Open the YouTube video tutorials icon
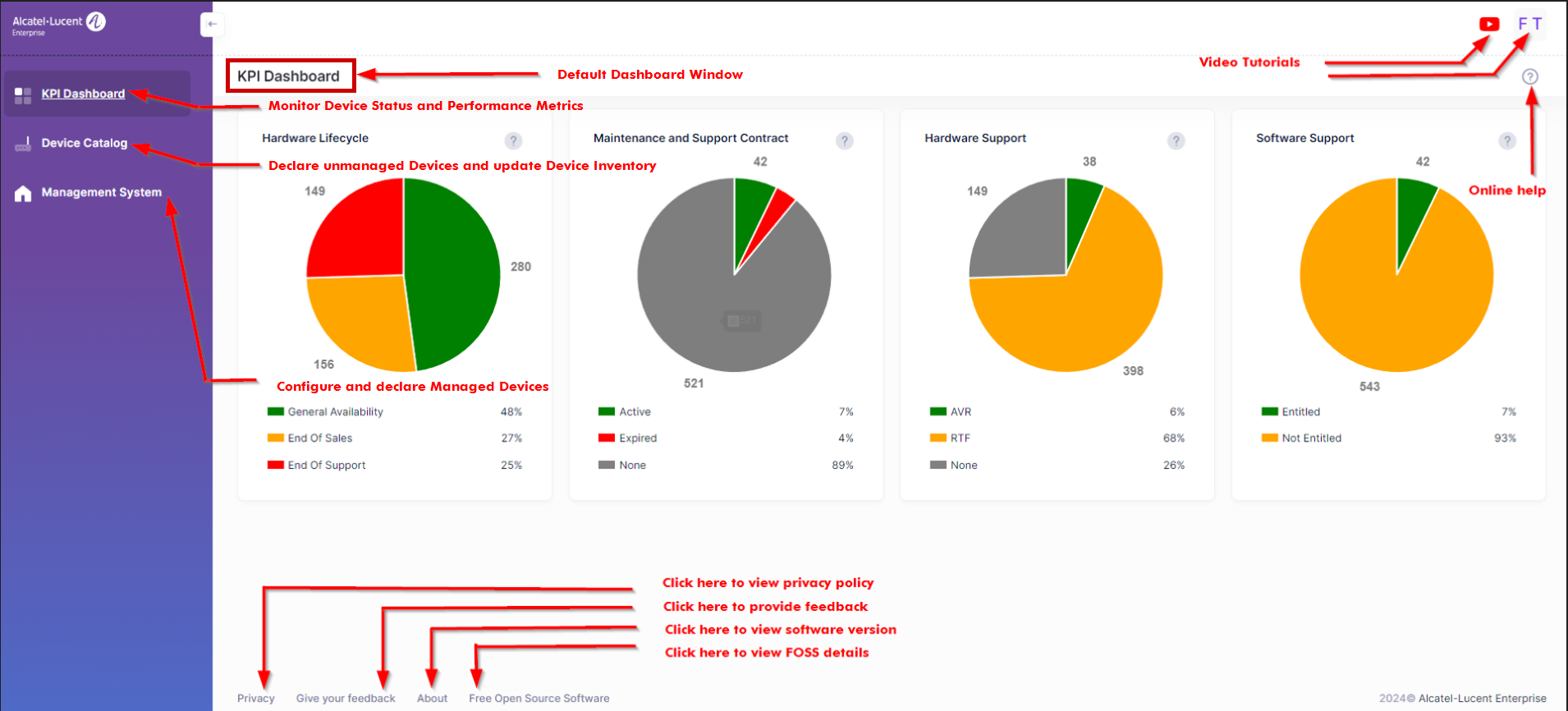Screen dimensions: 1568x711 (1488, 25)
